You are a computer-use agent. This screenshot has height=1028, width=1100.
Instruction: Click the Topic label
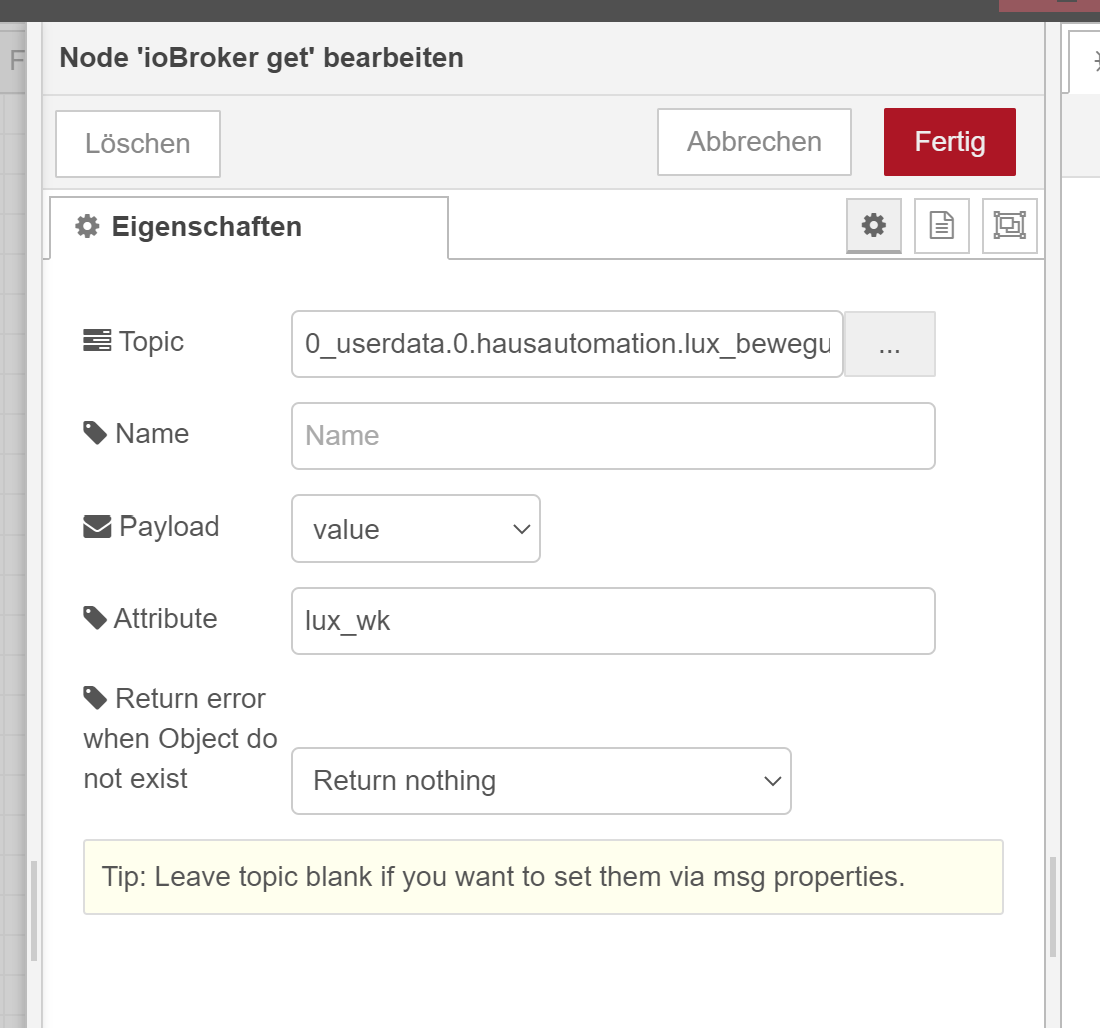coord(133,342)
